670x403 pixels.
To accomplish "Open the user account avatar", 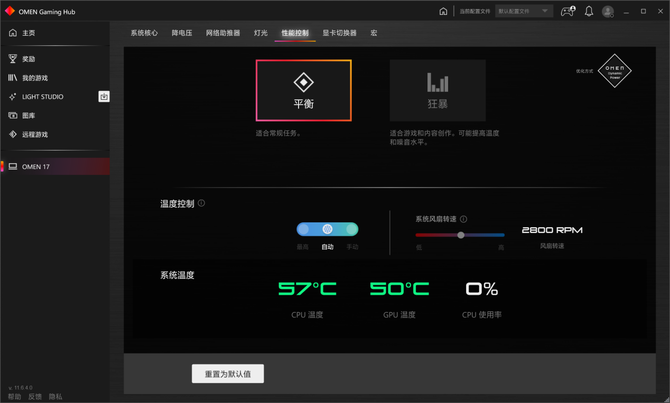I will [608, 12].
